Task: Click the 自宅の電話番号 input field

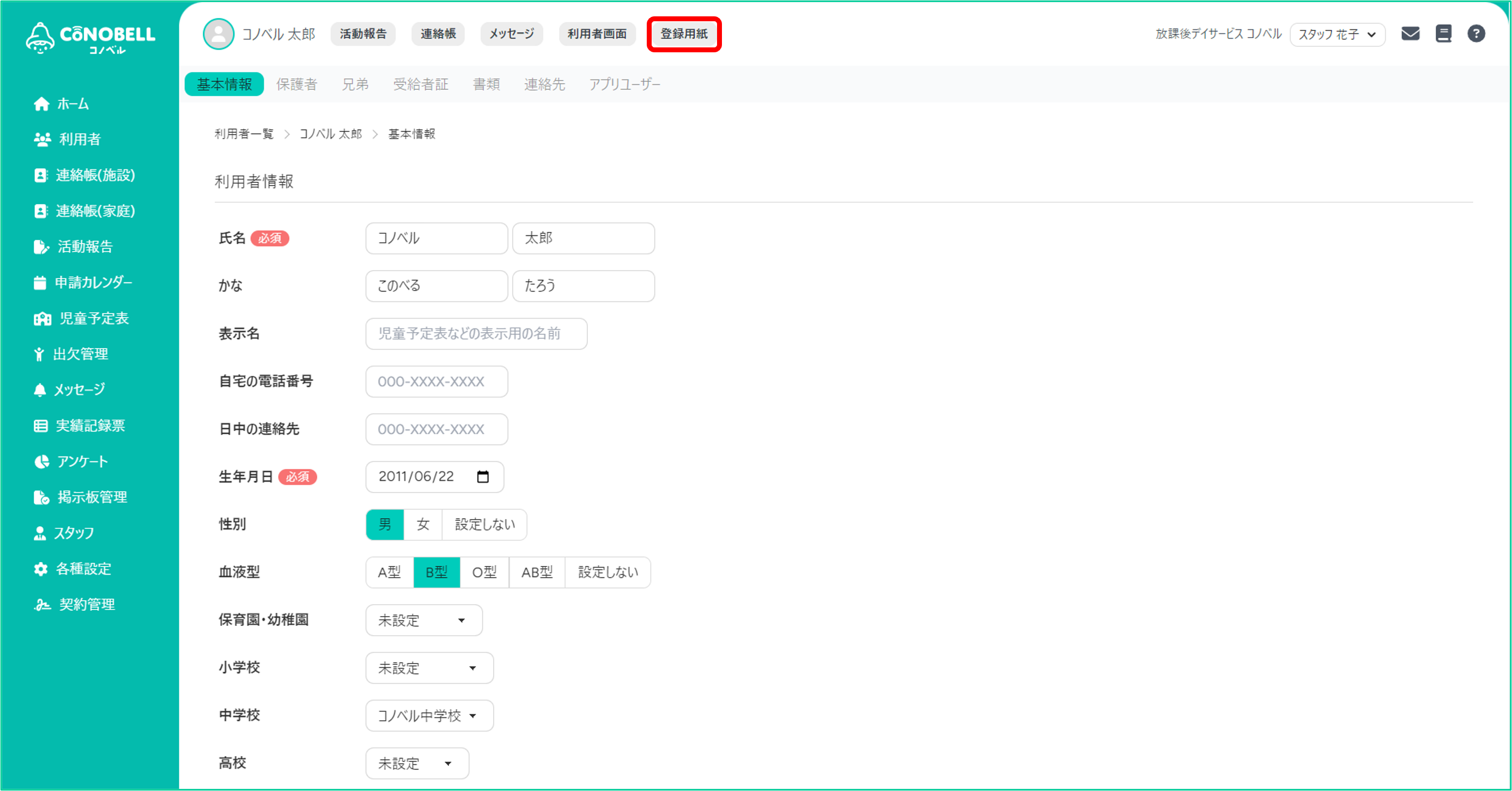Action: [x=436, y=381]
